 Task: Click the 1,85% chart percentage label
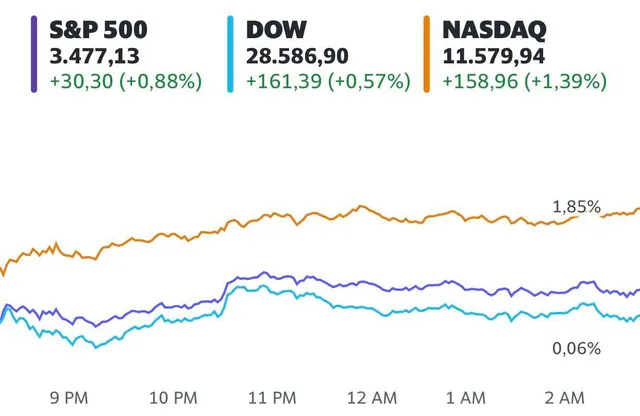[x=576, y=207]
